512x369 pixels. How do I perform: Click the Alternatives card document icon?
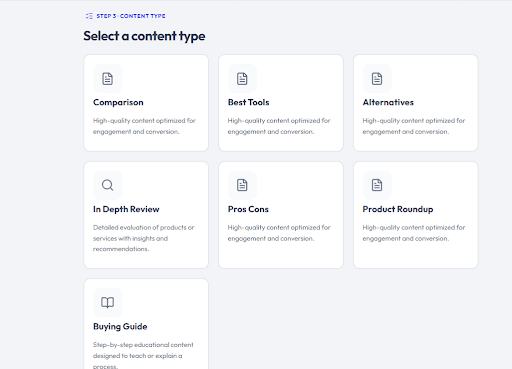[377, 79]
